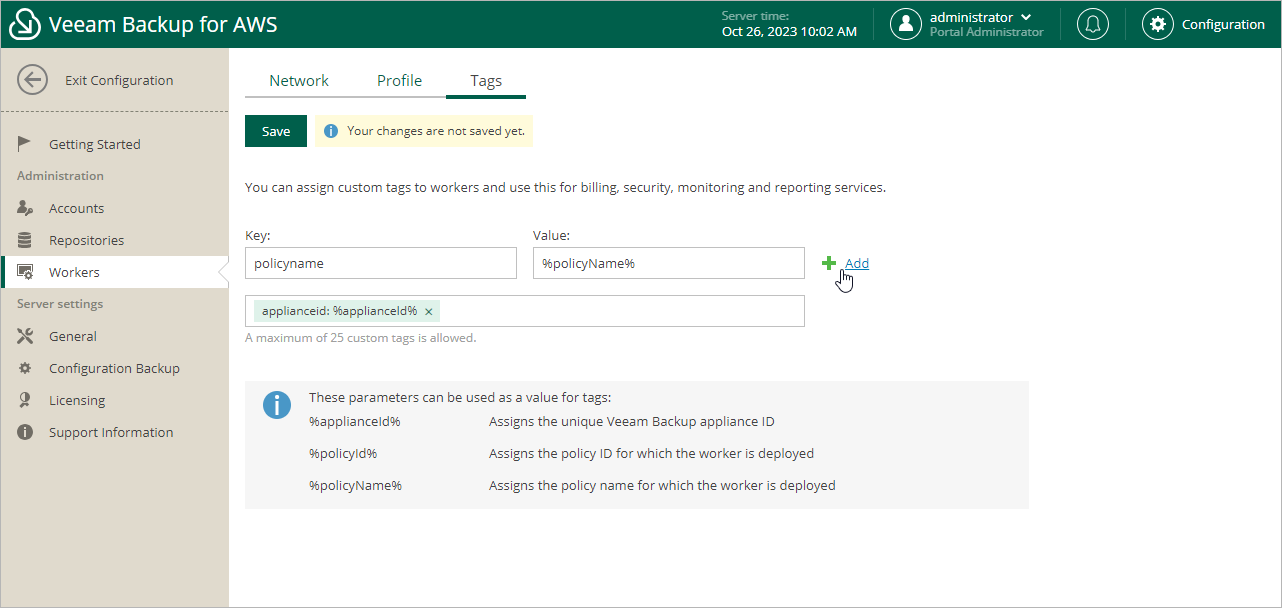Open the Accounts section
This screenshot has width=1282, height=608.
click(76, 208)
